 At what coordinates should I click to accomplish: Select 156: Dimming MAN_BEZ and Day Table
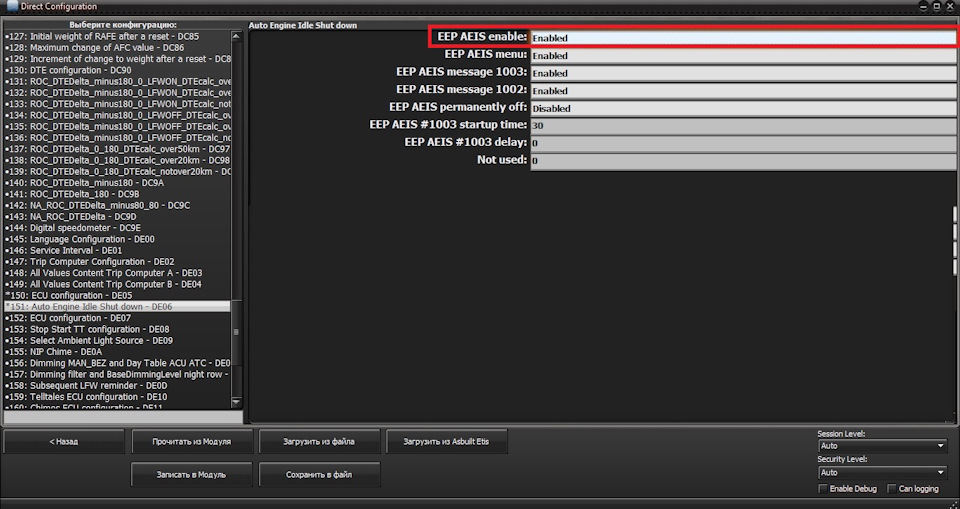(x=118, y=363)
